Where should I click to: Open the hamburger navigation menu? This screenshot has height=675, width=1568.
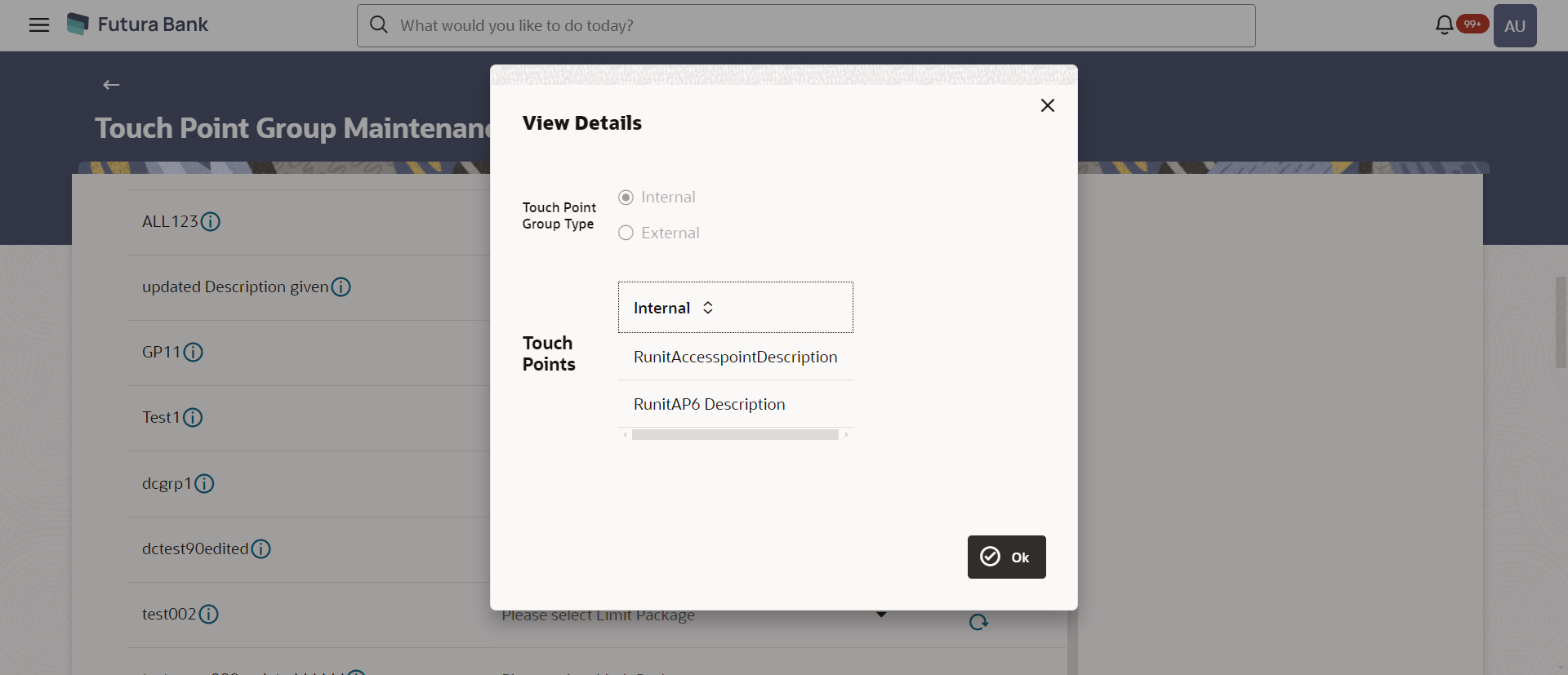39,25
